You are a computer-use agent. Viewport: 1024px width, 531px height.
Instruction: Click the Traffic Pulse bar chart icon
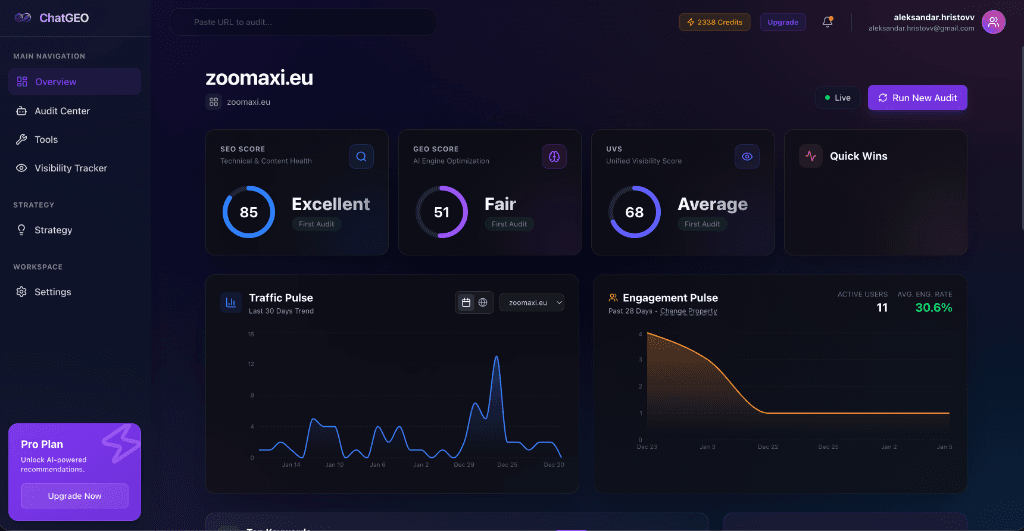231,302
